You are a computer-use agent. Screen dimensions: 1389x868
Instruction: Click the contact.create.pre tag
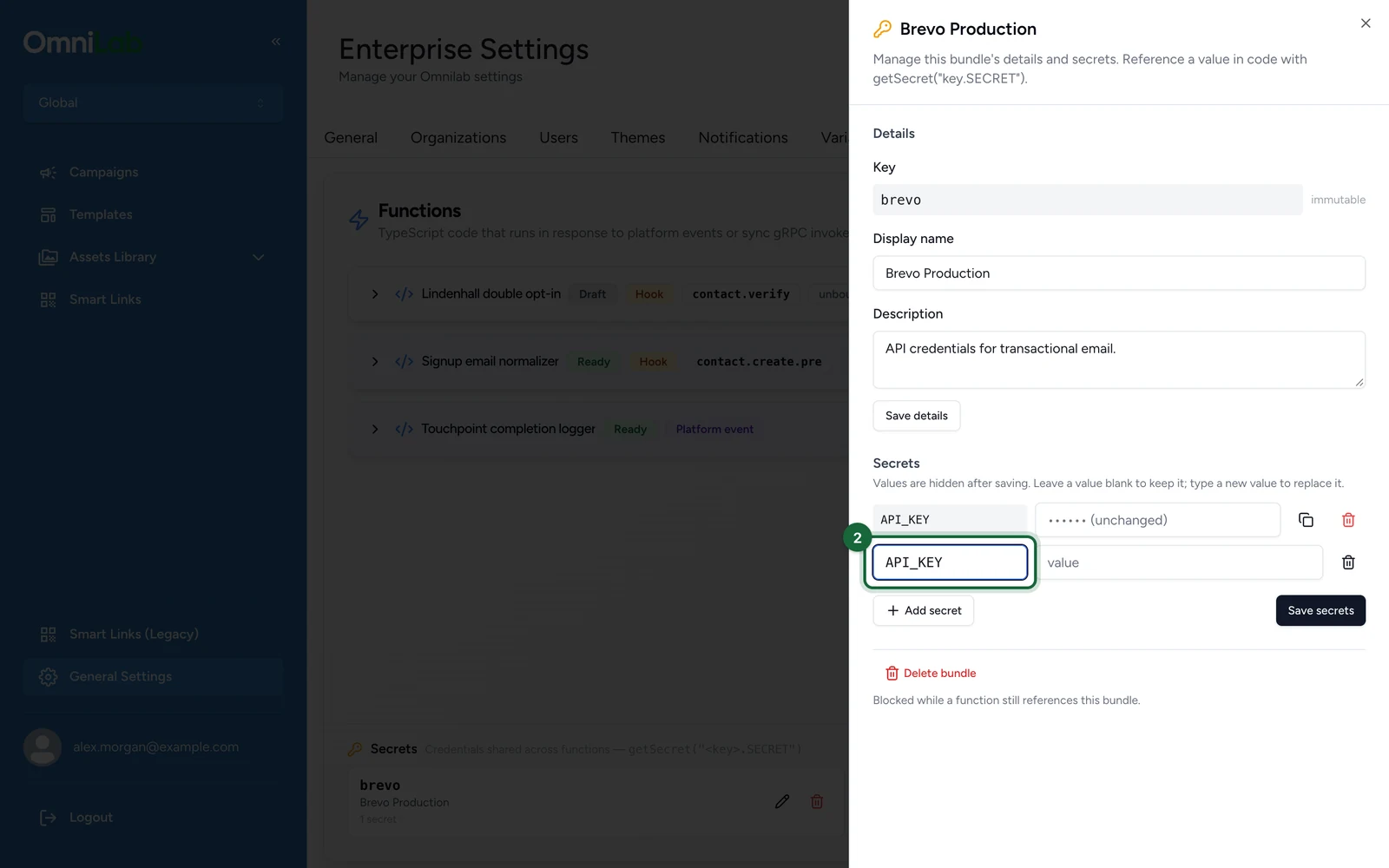pyautogui.click(x=759, y=361)
